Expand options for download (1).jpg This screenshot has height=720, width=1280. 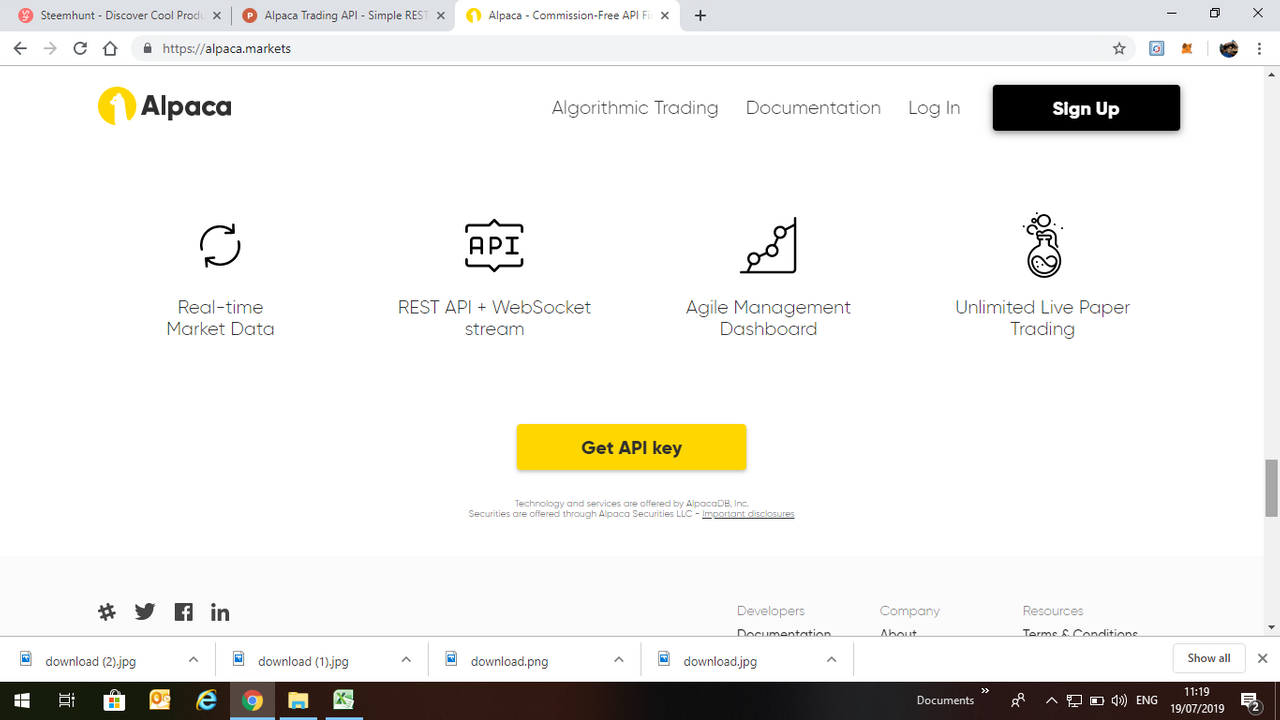coord(406,660)
